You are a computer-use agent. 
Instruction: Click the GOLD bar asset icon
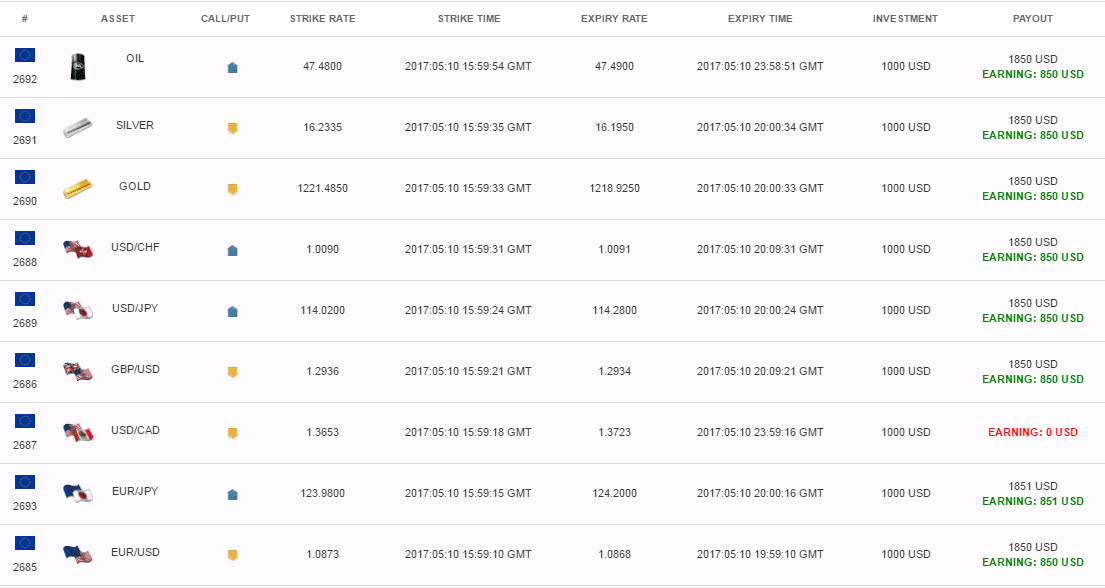[78, 189]
